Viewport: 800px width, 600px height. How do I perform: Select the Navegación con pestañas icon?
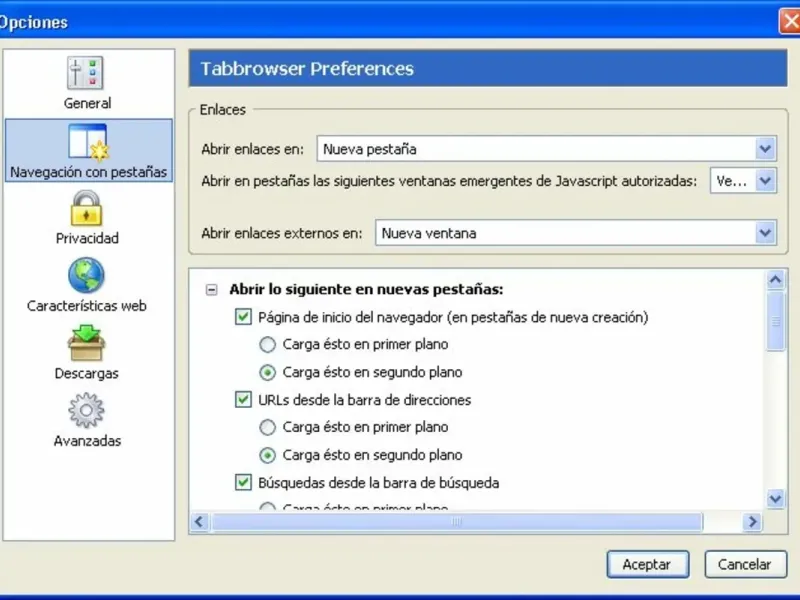(x=87, y=142)
